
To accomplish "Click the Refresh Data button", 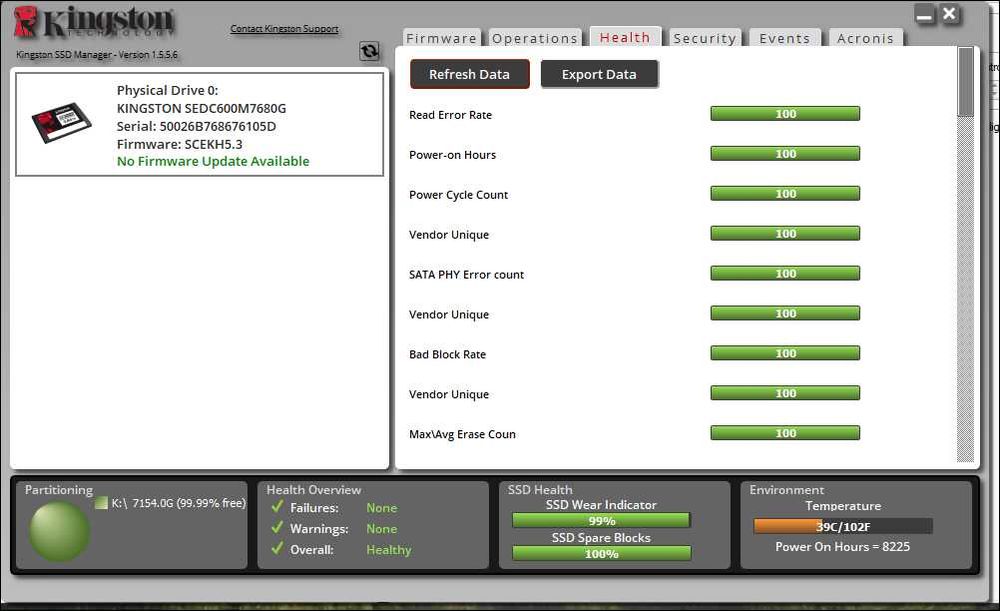I will coord(469,74).
